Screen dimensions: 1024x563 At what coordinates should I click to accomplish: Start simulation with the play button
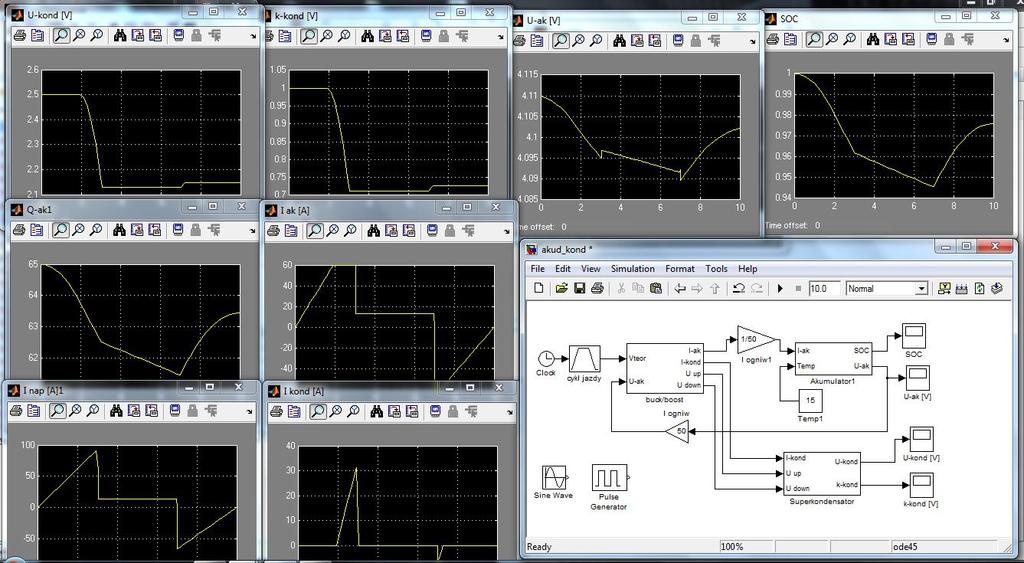(780, 288)
